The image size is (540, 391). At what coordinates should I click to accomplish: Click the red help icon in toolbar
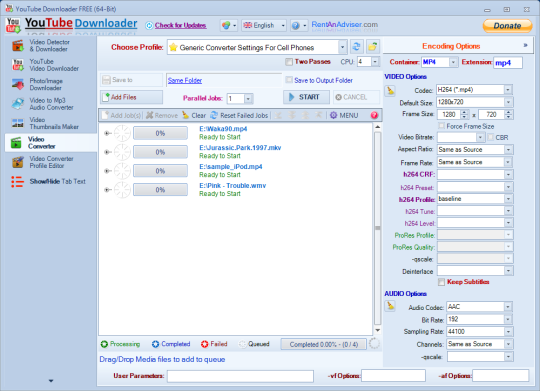coord(374,115)
